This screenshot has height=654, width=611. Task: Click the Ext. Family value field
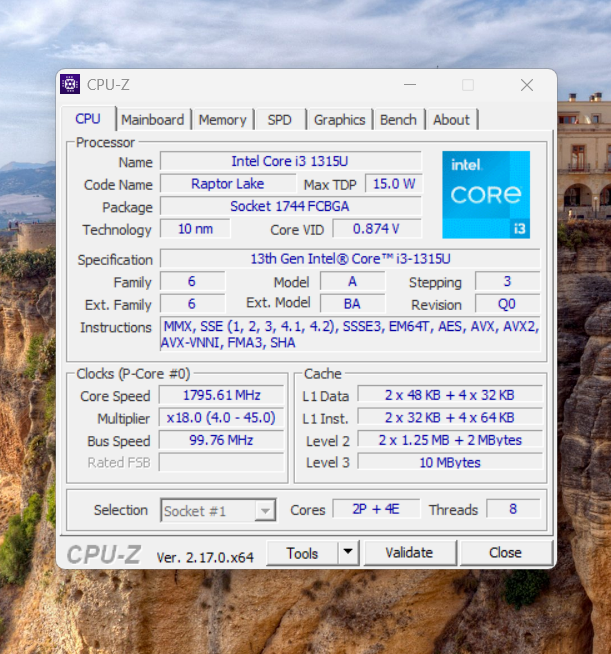[192, 304]
